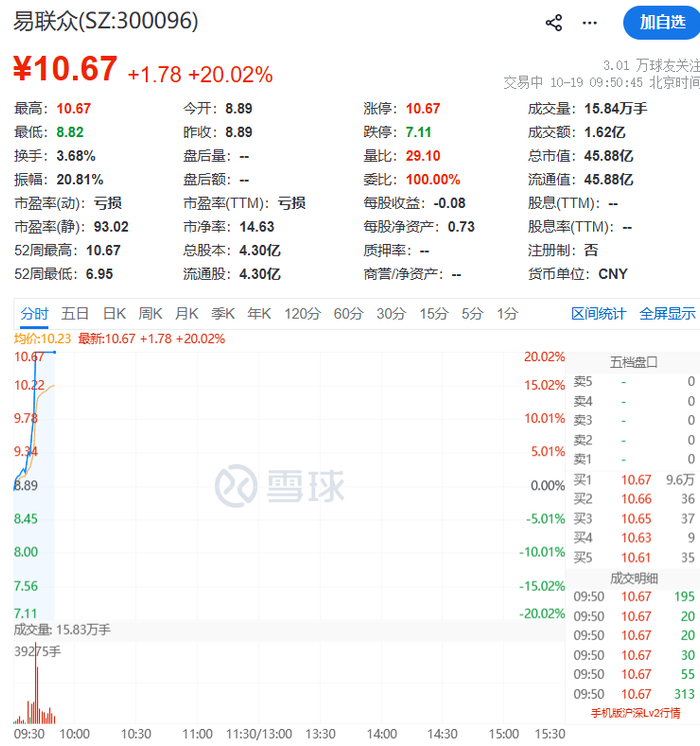
Task: Switch to 日K chart tab
Action: tap(115, 314)
